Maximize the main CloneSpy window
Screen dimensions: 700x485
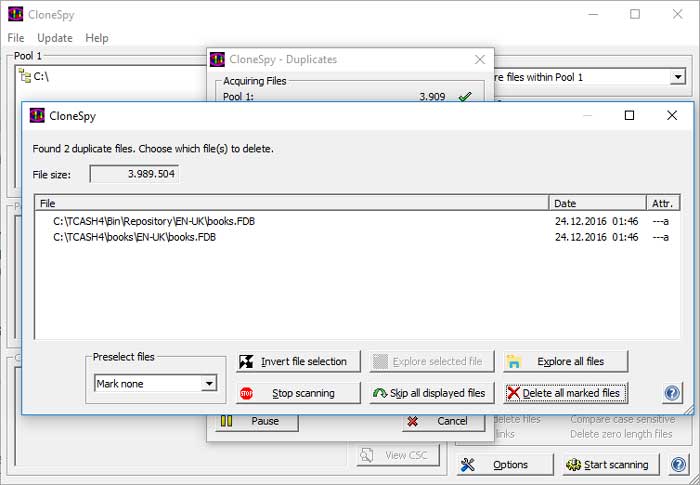(x=635, y=14)
